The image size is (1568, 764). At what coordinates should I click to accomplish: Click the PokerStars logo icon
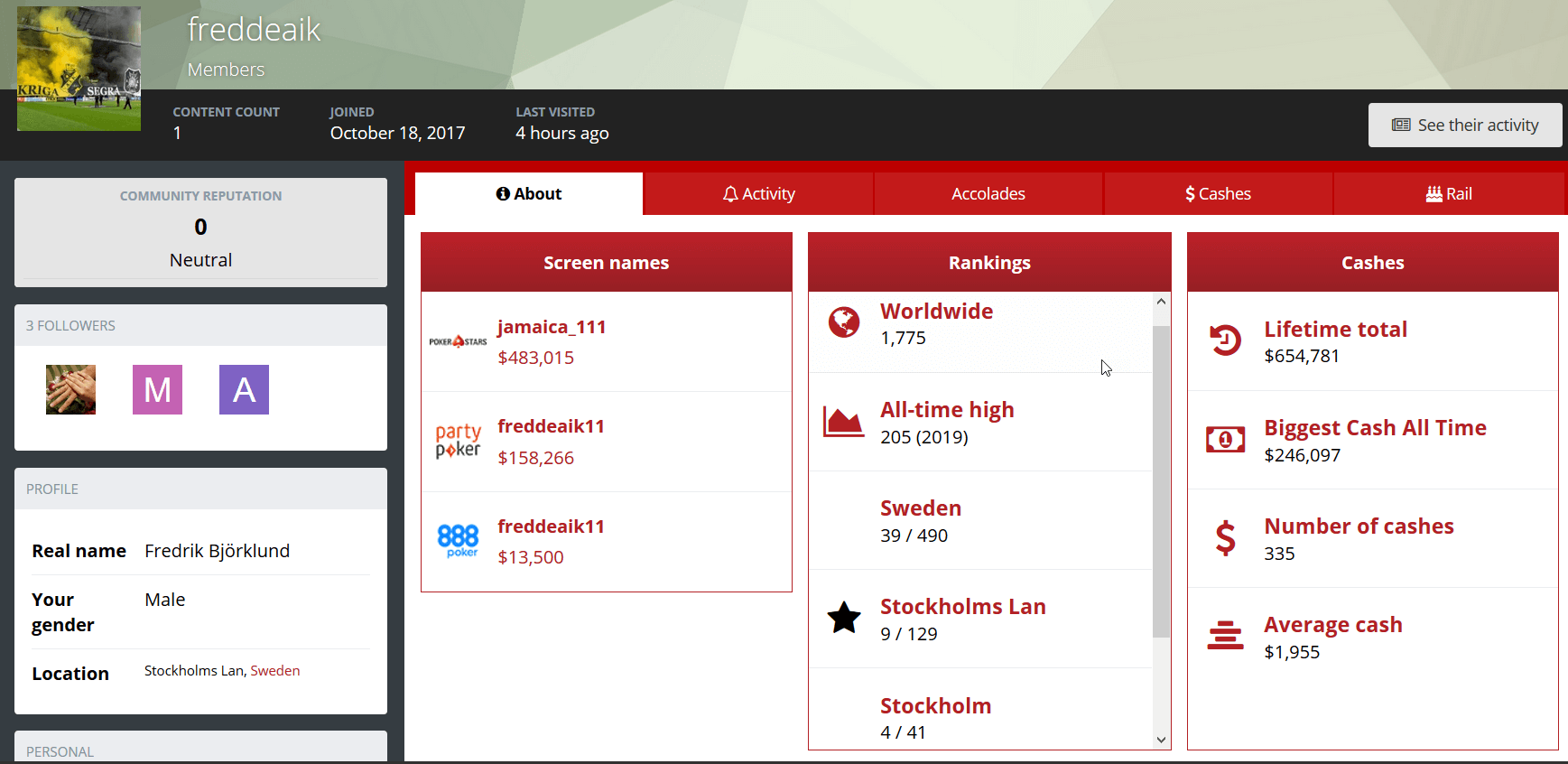(x=458, y=342)
